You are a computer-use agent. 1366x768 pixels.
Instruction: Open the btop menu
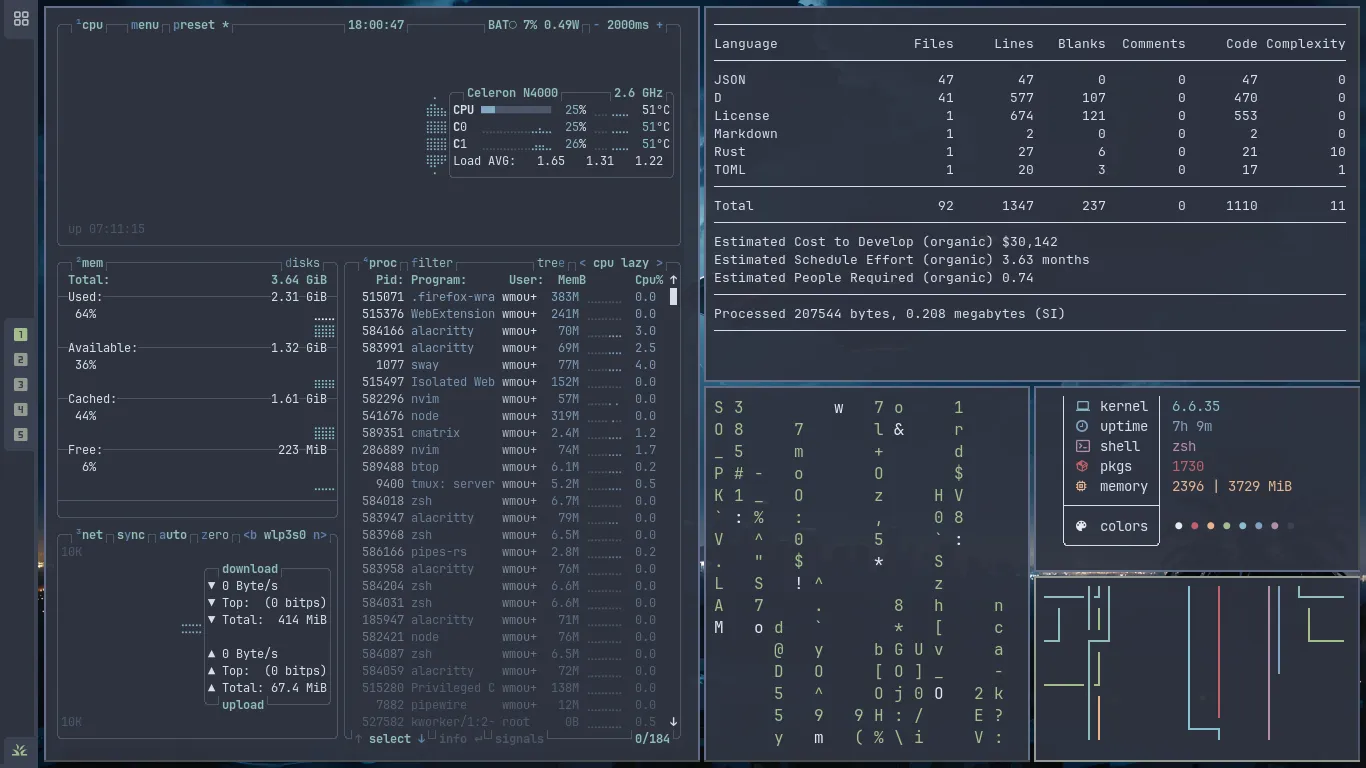(x=145, y=25)
